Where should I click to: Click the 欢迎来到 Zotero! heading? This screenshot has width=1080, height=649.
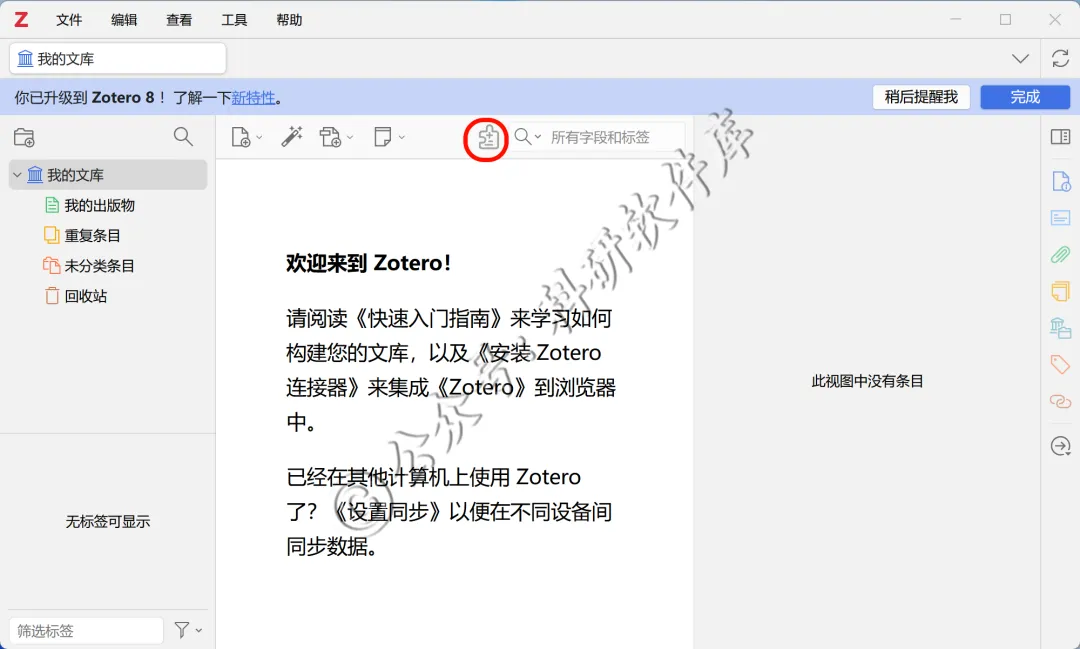[369, 263]
